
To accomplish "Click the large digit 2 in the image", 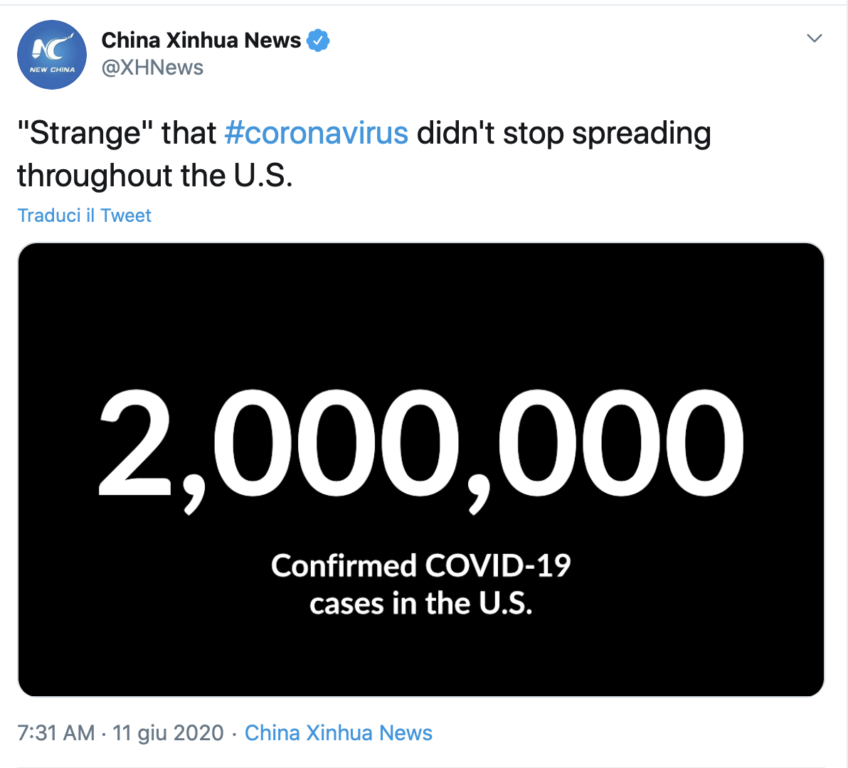I will pyautogui.click(x=134, y=442).
